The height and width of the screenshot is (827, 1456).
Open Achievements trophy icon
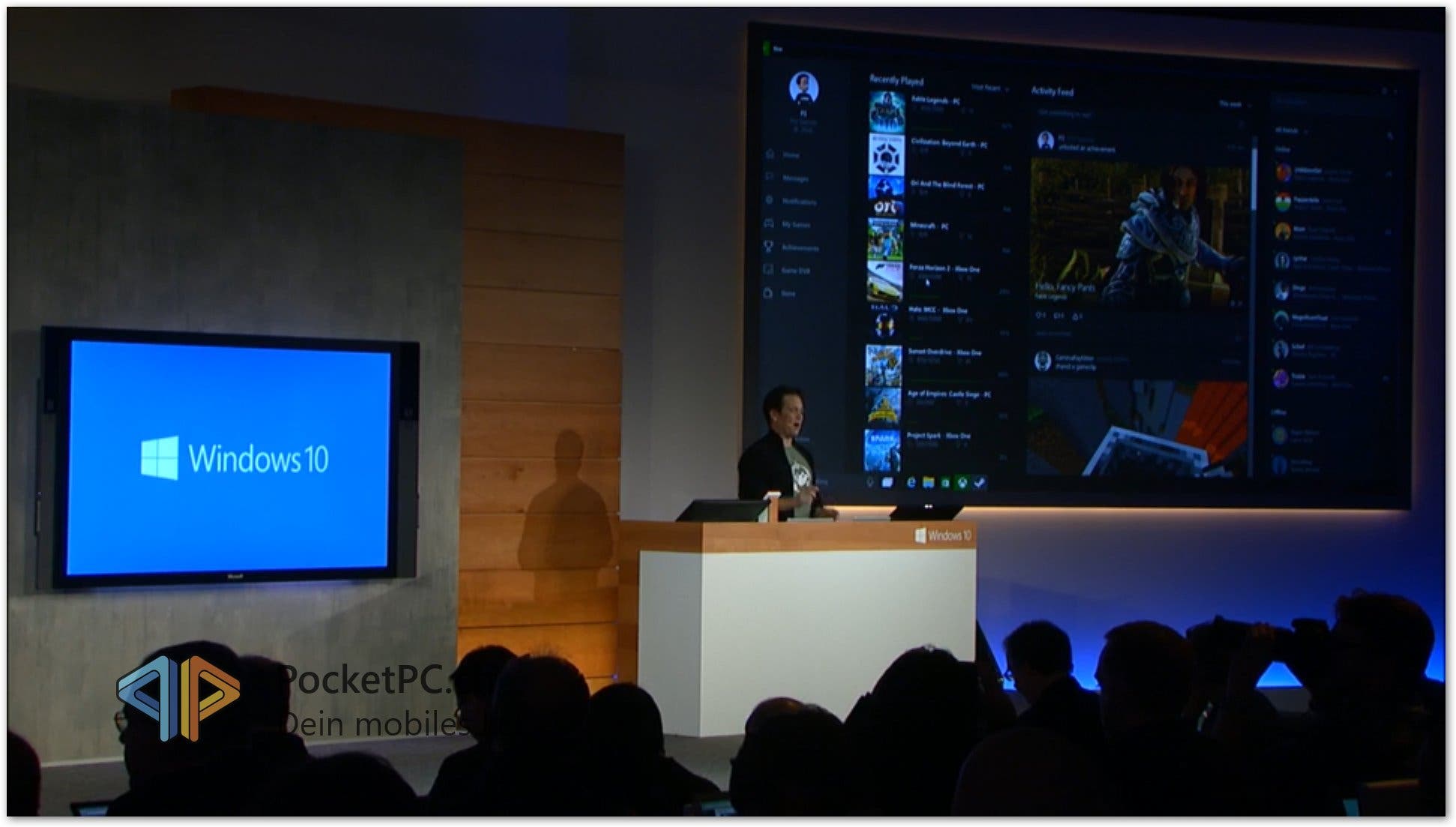(x=769, y=247)
